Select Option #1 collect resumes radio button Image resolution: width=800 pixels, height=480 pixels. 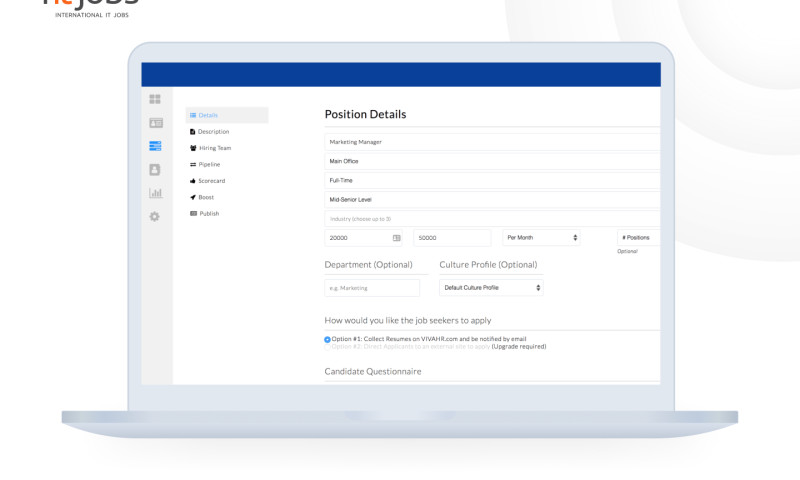click(328, 339)
